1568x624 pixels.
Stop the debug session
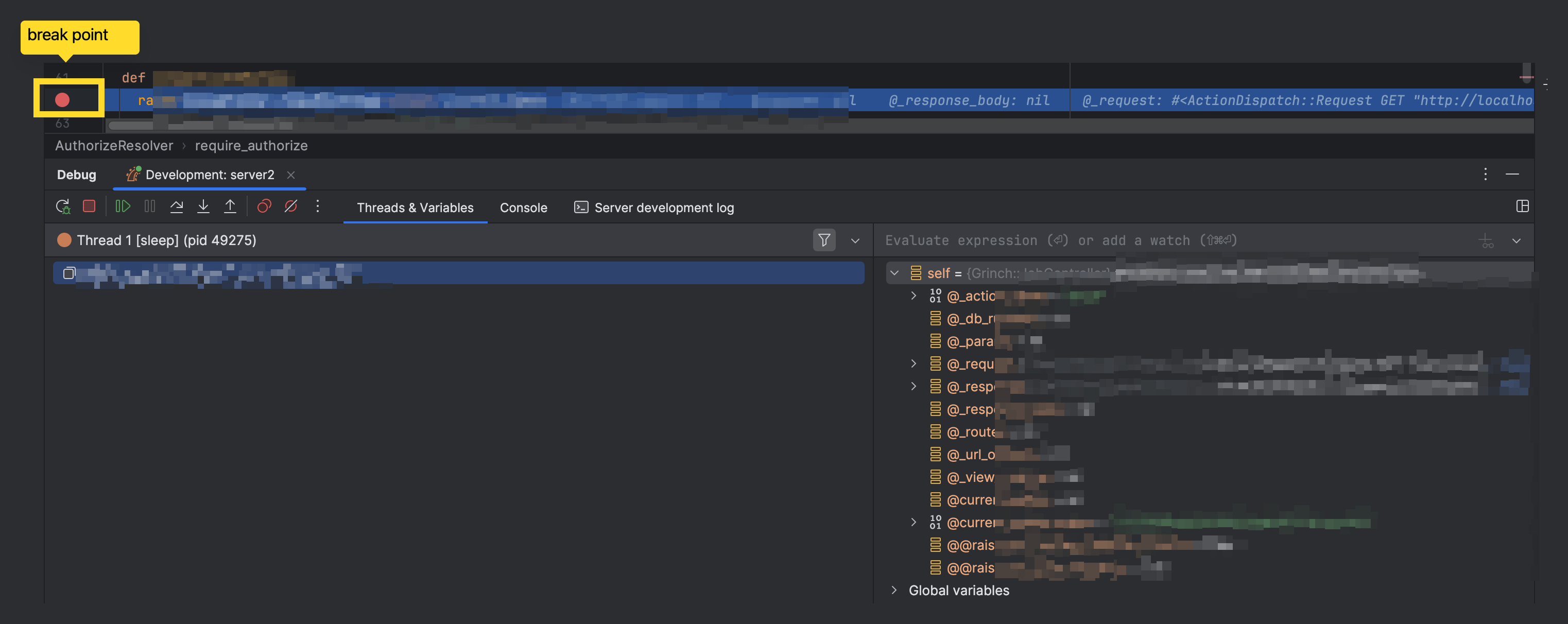pyautogui.click(x=89, y=207)
